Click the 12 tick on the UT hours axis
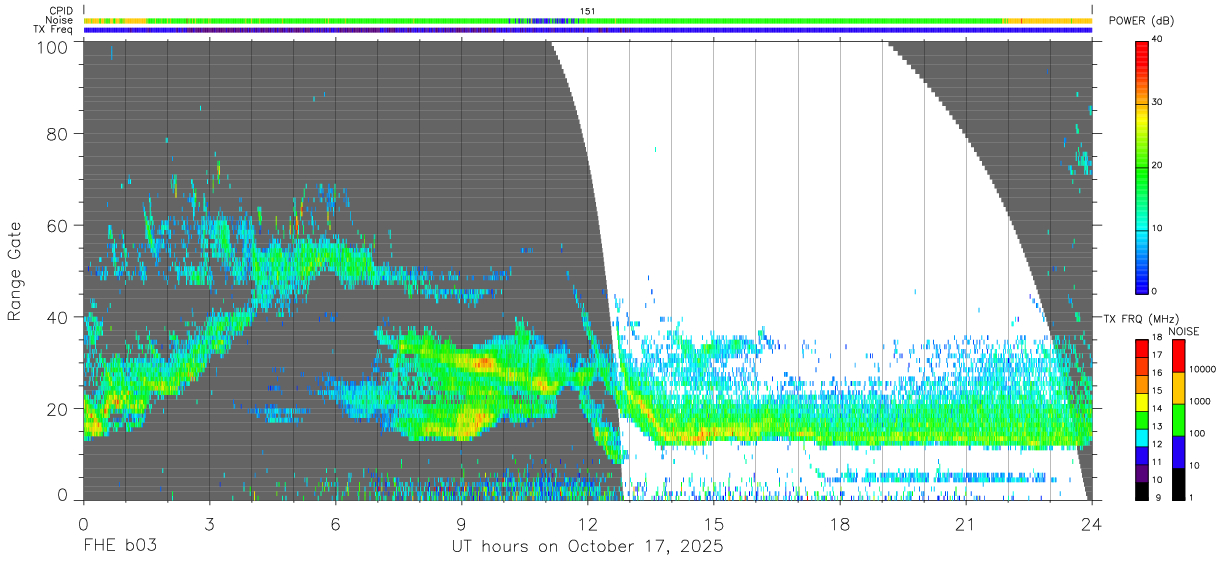The image size is (1228, 567). [x=587, y=524]
